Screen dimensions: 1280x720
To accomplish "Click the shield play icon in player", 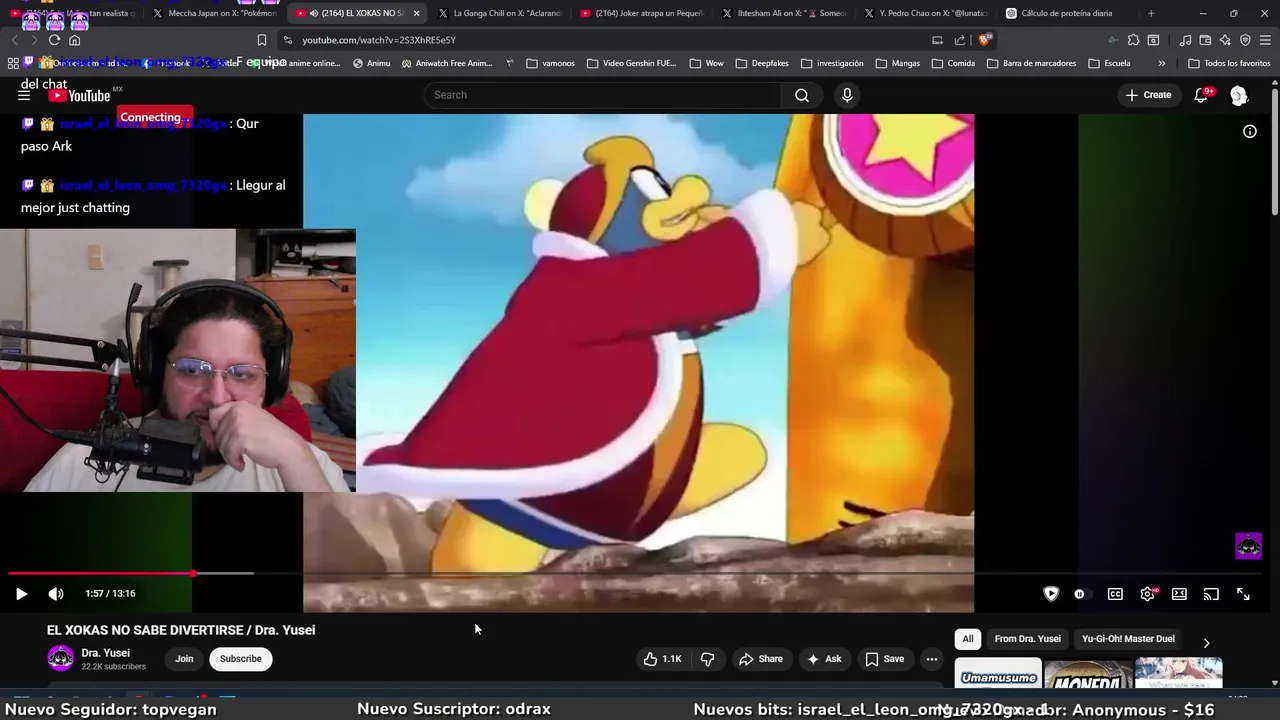I will click(x=1051, y=594).
